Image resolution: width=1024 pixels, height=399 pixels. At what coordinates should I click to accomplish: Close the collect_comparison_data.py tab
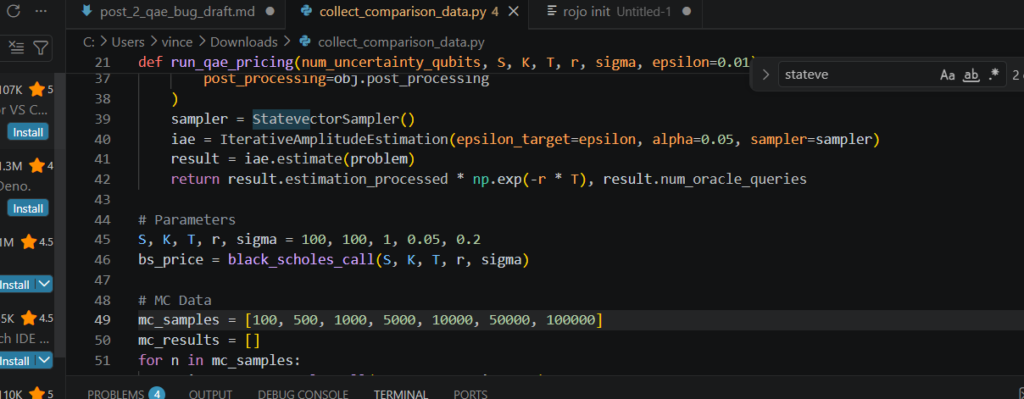(513, 11)
